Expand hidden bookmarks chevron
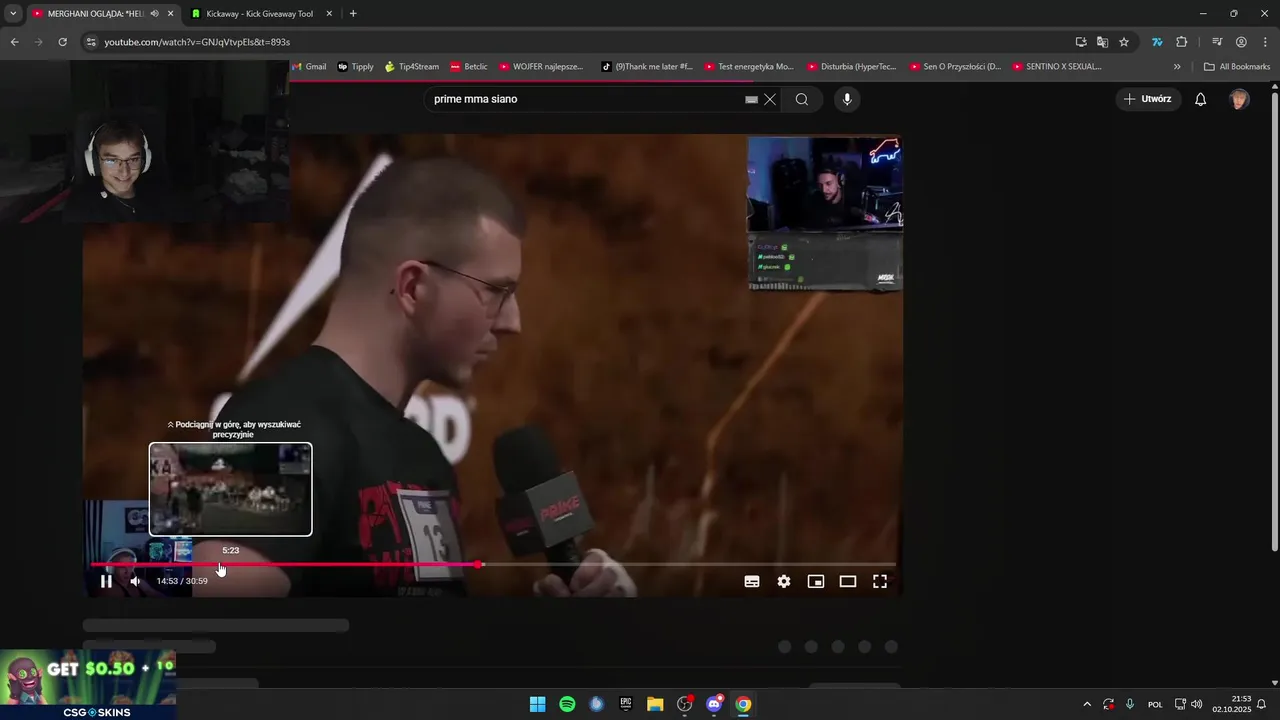Image resolution: width=1280 pixels, height=720 pixels. (x=1177, y=67)
